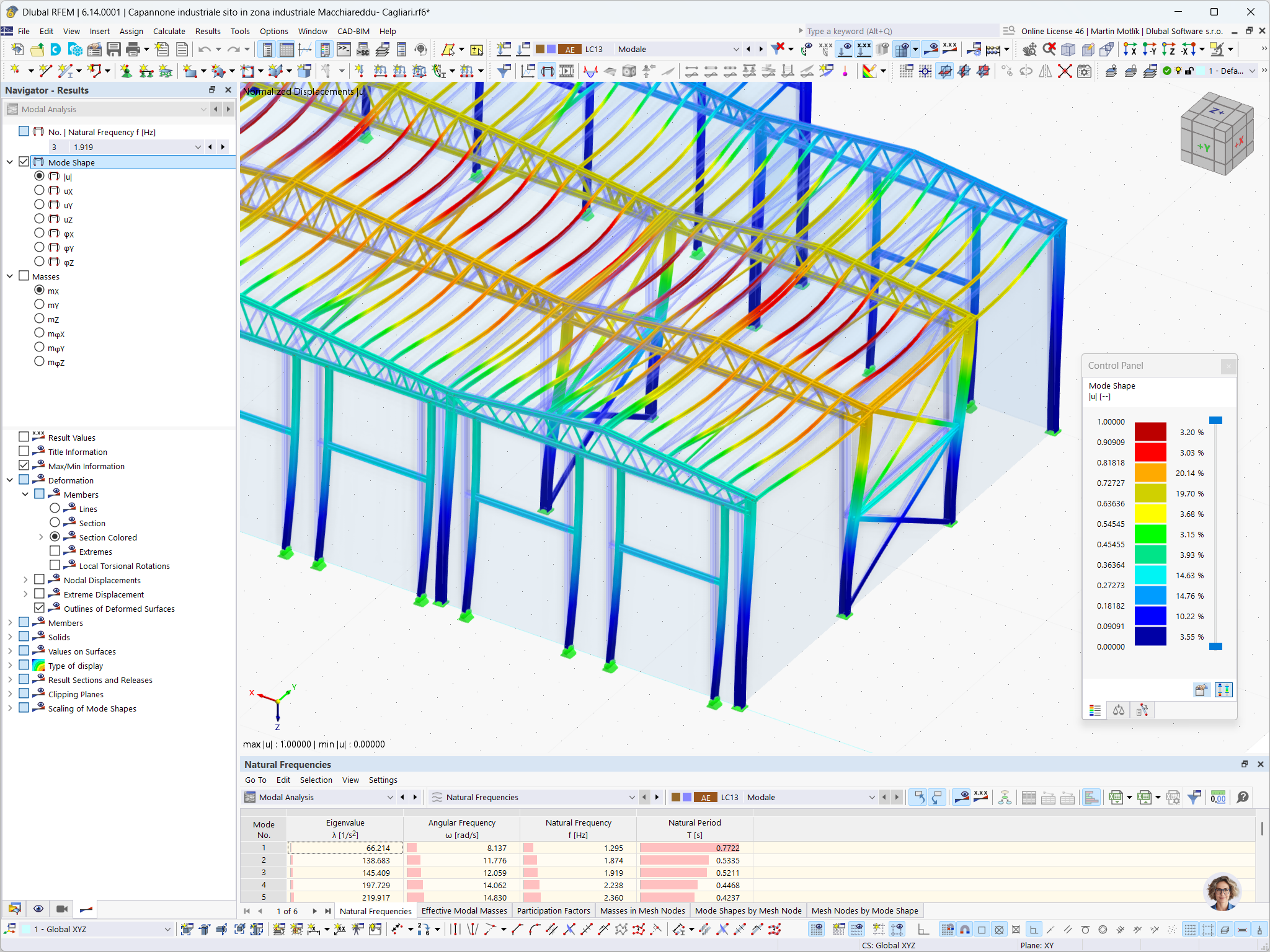
Task: Select the View in X direction icon
Action: click(x=1130, y=48)
